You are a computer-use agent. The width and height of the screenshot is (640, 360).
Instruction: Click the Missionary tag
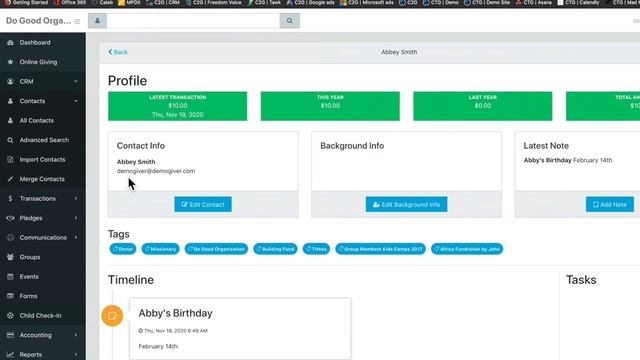(x=160, y=249)
